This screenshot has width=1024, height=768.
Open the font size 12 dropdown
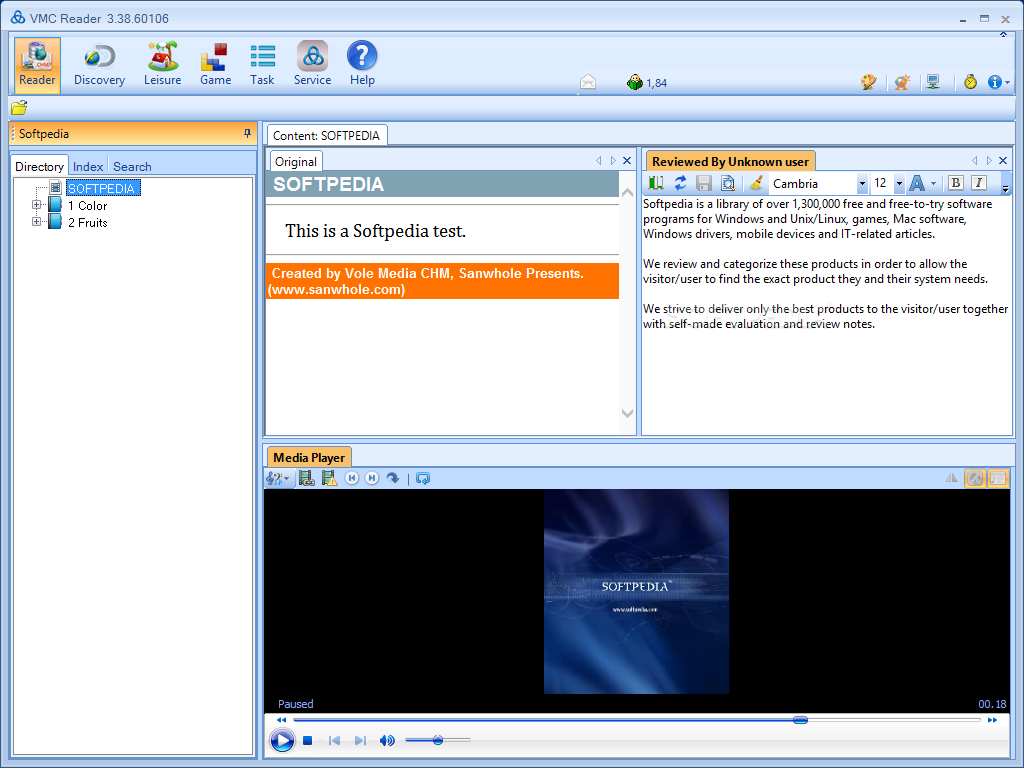click(899, 184)
